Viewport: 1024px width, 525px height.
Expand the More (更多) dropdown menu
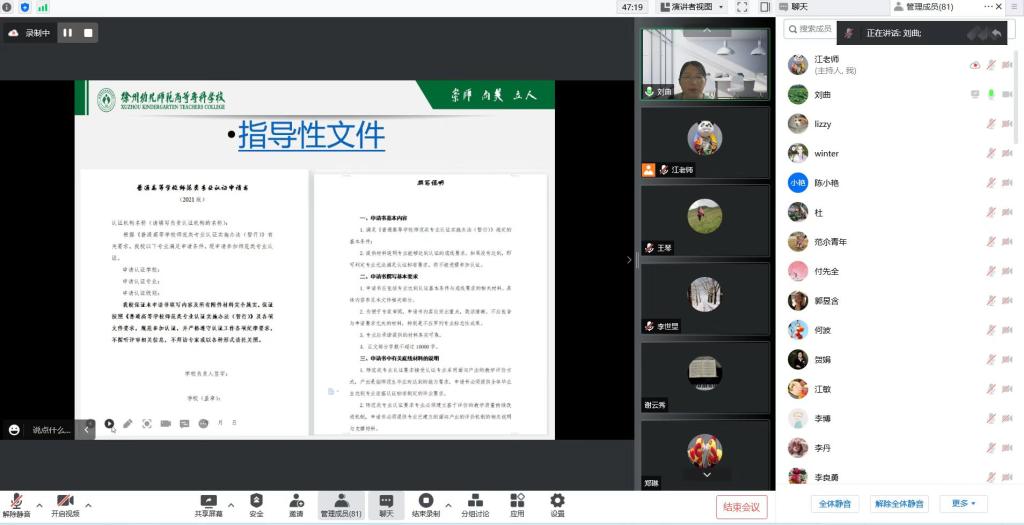pyautogui.click(x=964, y=504)
